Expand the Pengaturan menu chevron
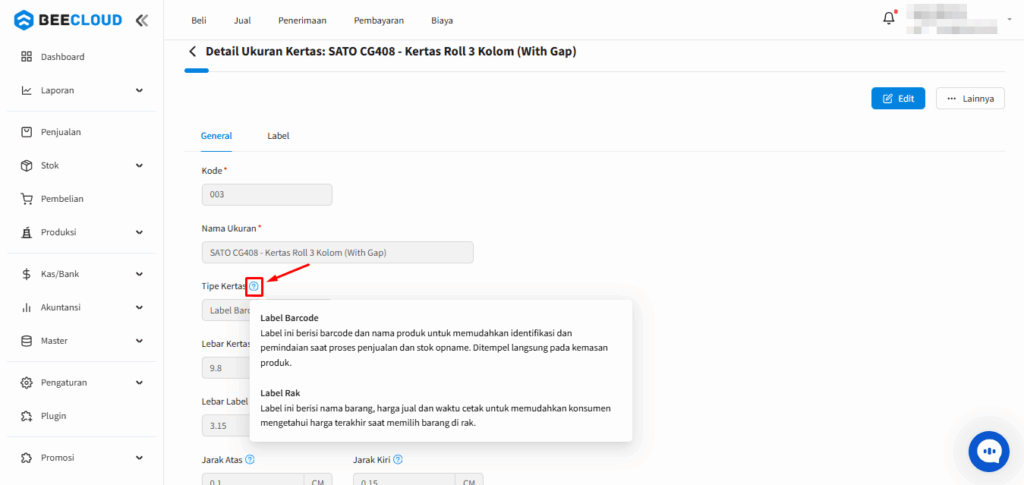Screen dimensions: 1024x485 139,382
